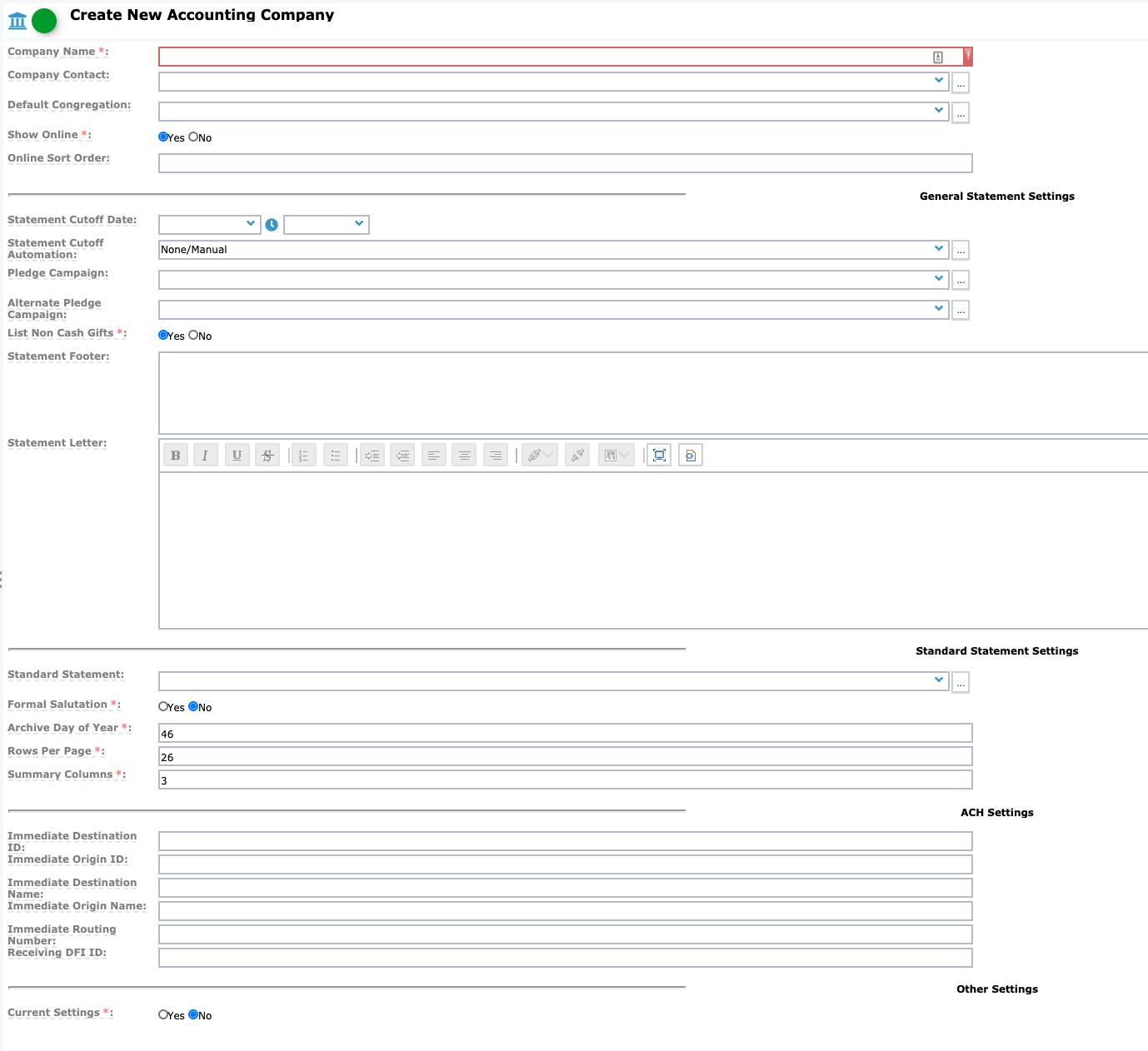Click Archive Day of Year field showing 46
1148x1051 pixels.
(566, 733)
